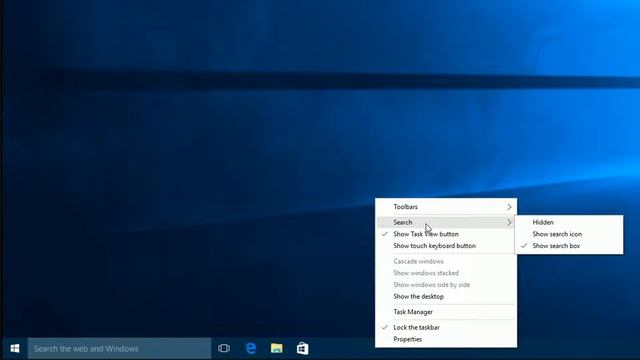The image size is (640, 360).
Task: Toggle 'Lock the taskbar' option
Action: point(446,327)
